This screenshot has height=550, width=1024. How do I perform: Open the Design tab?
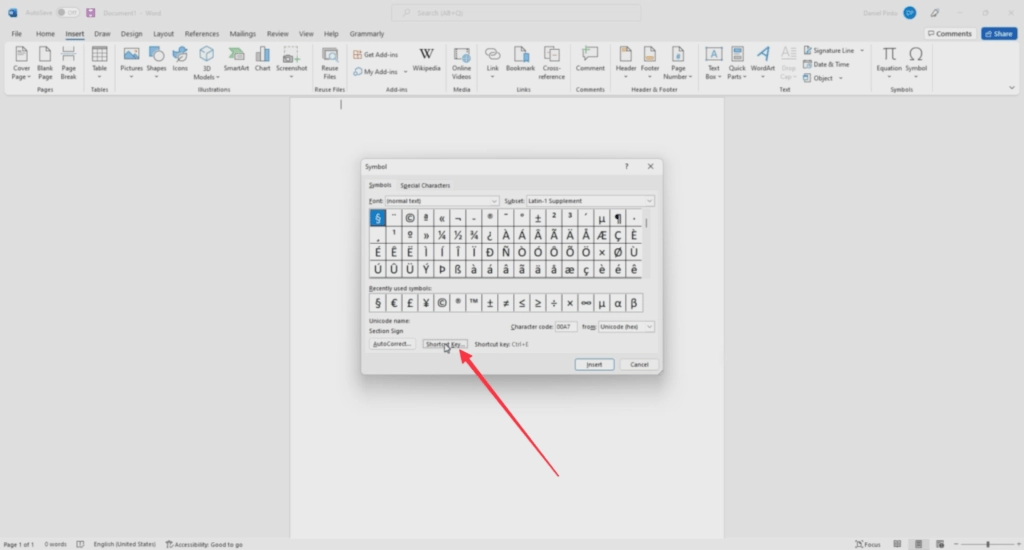131,33
